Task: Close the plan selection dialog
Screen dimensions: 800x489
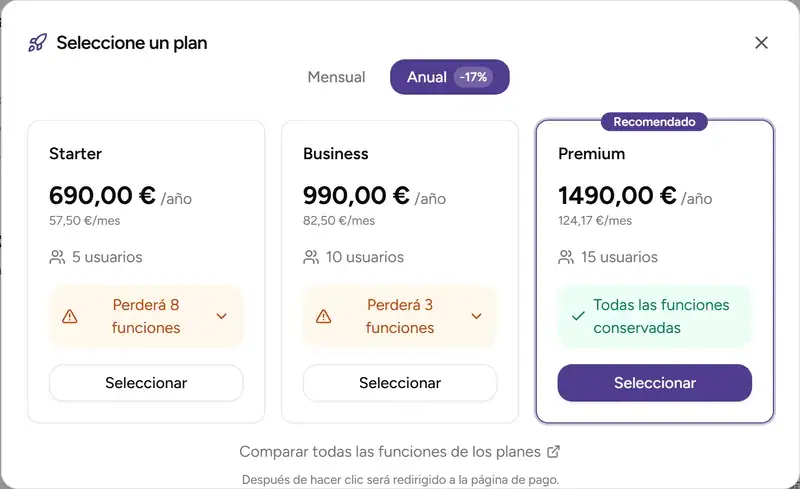Action: point(761,43)
